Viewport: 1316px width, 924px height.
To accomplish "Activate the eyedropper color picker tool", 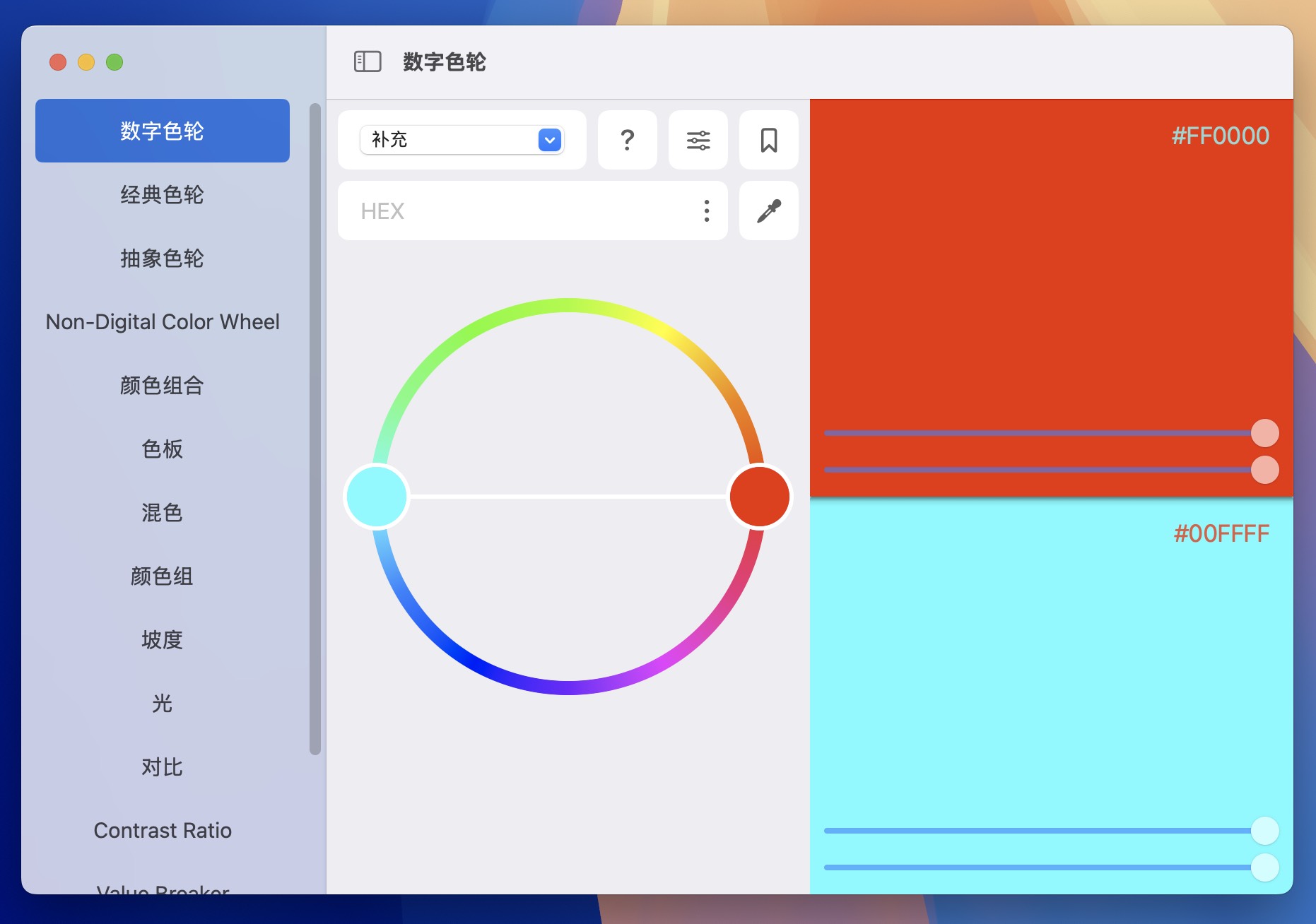I will 769,210.
